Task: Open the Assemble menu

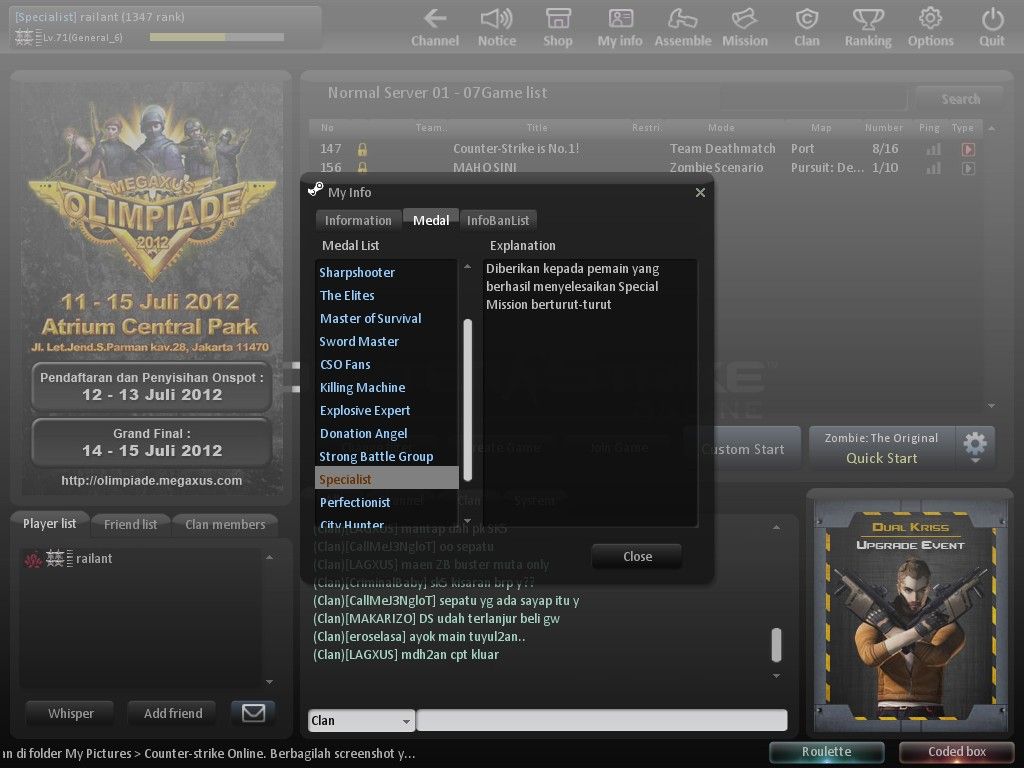Action: 682,27
